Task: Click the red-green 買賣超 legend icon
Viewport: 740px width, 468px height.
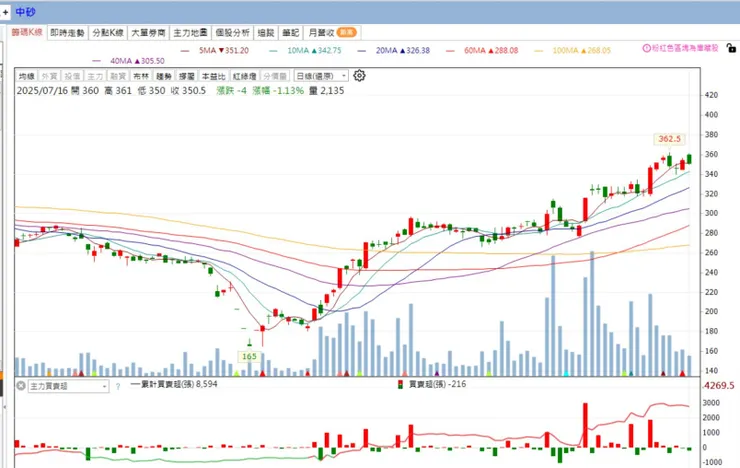Action: click(400, 384)
